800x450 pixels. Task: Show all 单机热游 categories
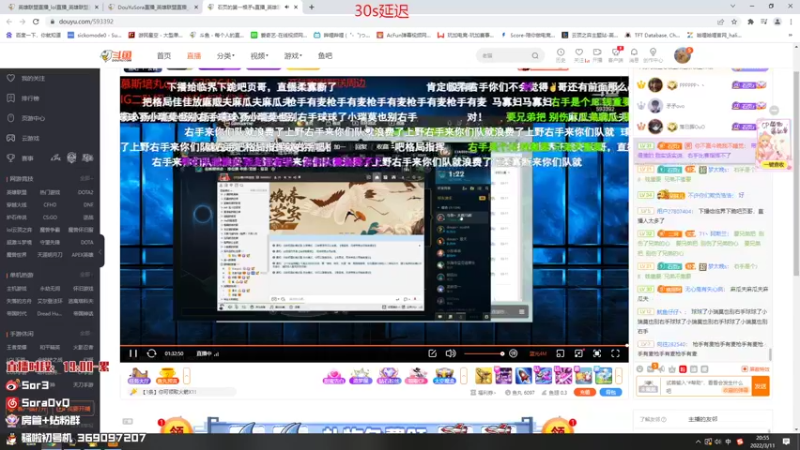[86, 275]
